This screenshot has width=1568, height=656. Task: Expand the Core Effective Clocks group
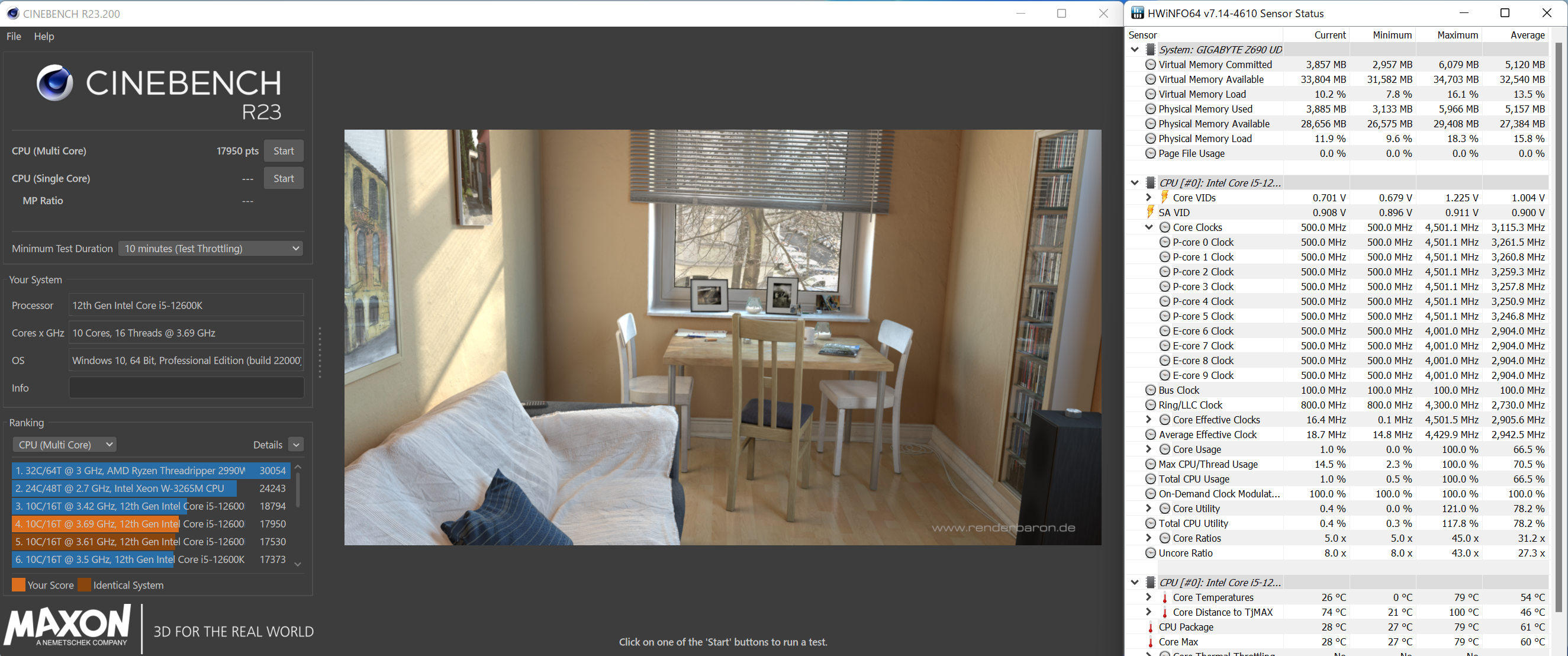tap(1148, 420)
